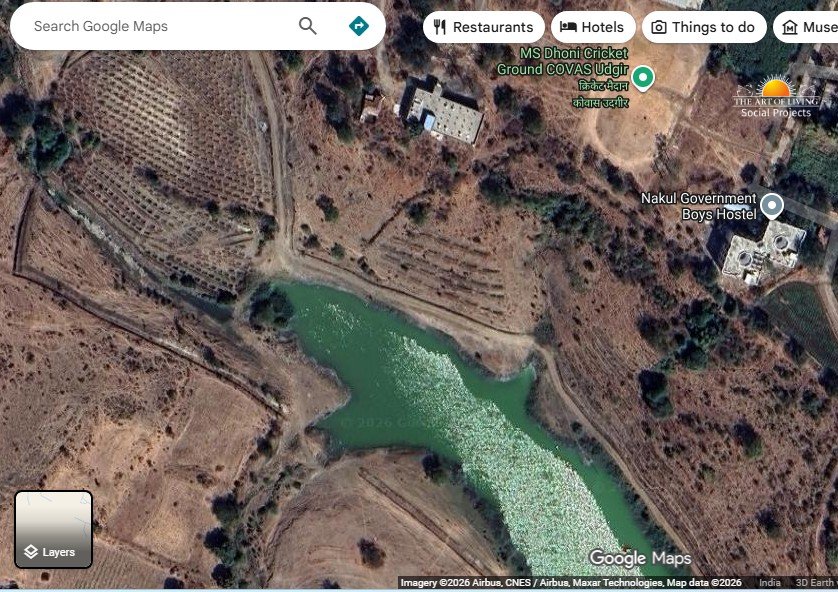Image resolution: width=838 pixels, height=592 pixels.
Task: Click the imagery attribution text in the footer
Action: tap(571, 582)
